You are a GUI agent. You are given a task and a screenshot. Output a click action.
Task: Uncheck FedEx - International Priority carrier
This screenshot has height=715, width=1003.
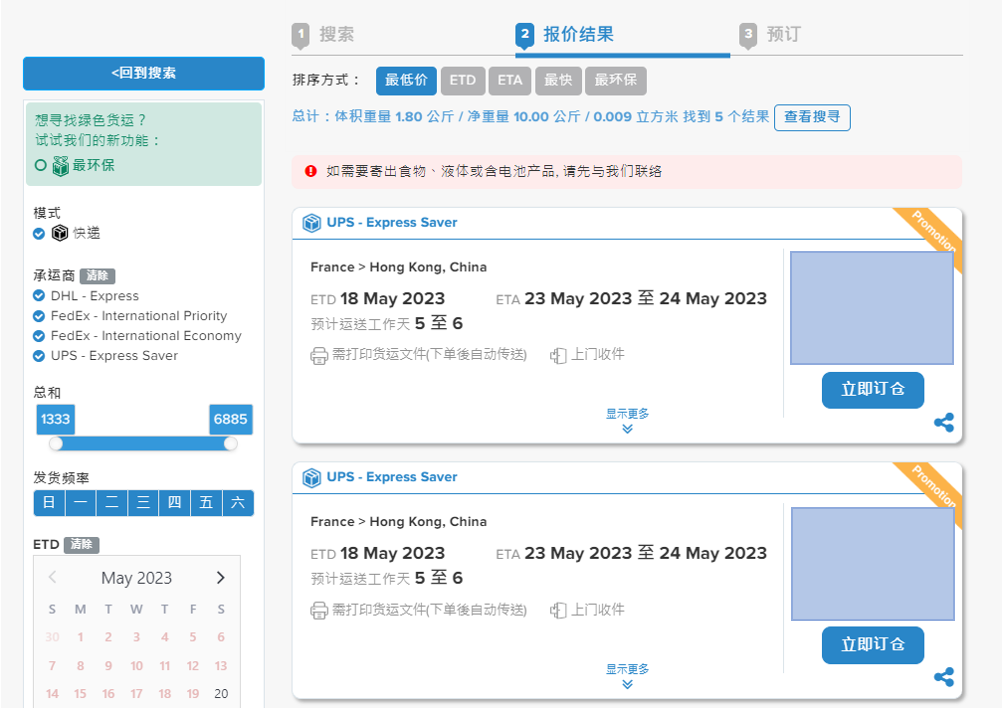(x=39, y=316)
